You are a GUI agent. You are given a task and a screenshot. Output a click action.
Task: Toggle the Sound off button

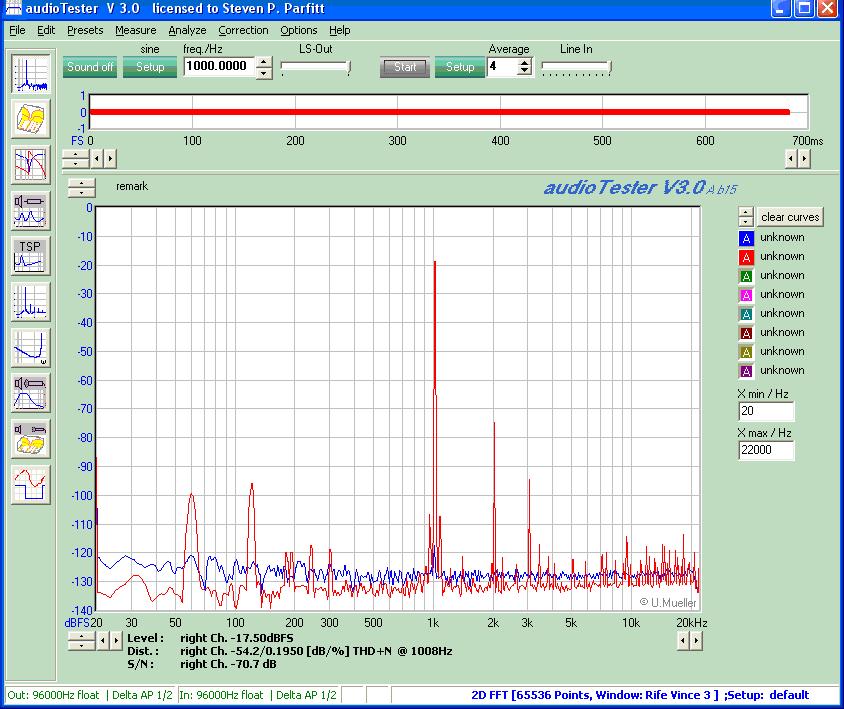[x=90, y=67]
